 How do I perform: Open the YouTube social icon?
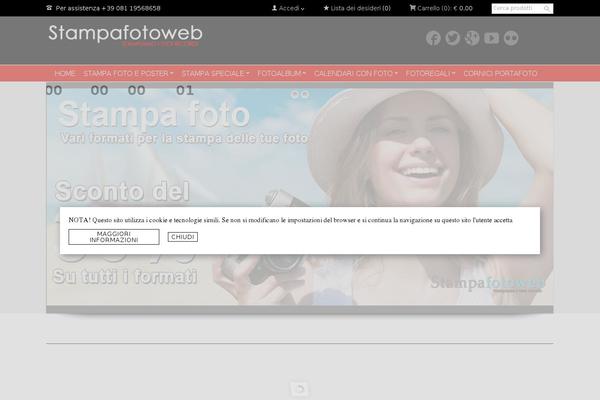click(491, 38)
